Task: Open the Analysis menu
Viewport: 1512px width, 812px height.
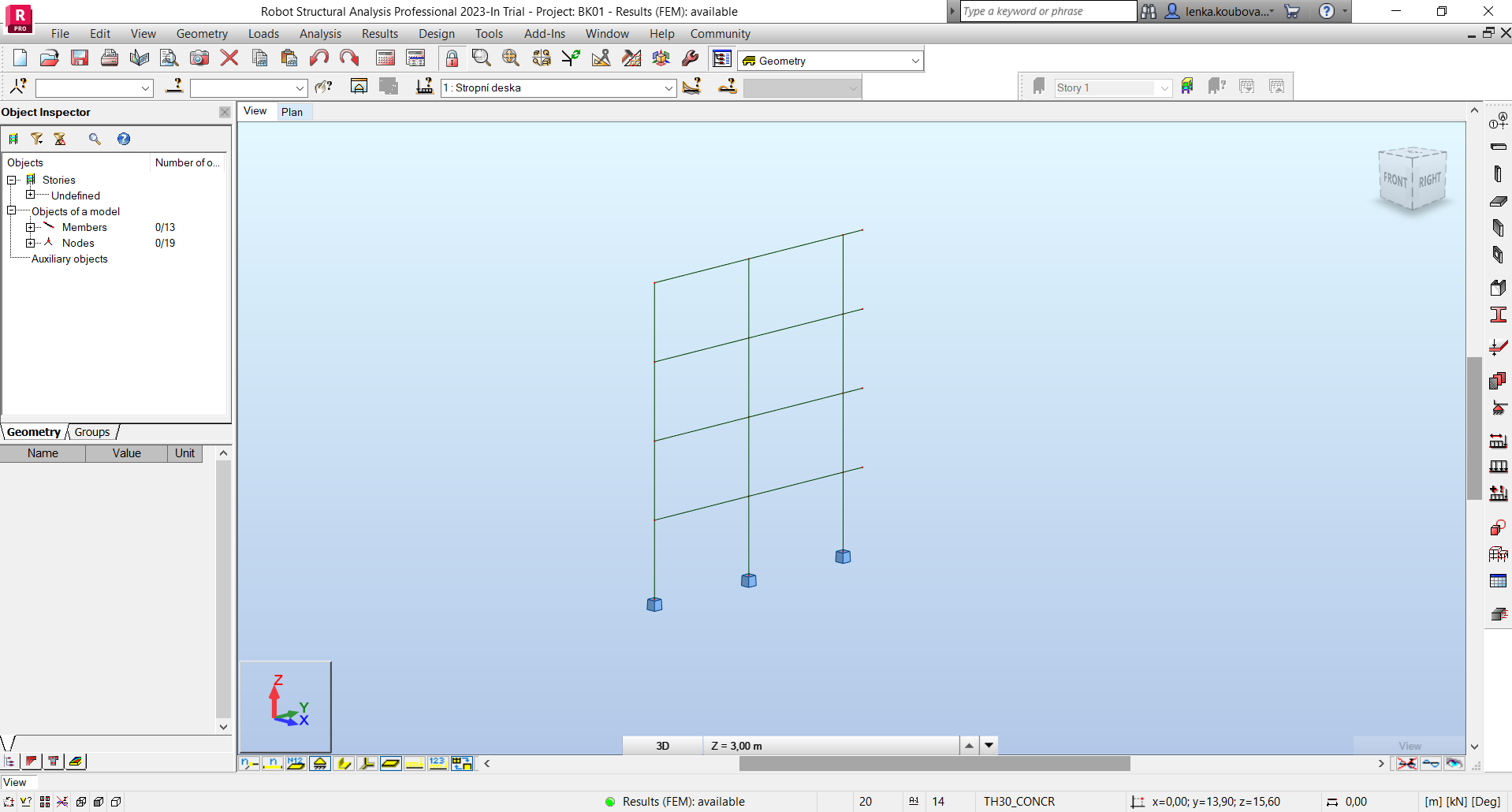Action: coord(320,34)
